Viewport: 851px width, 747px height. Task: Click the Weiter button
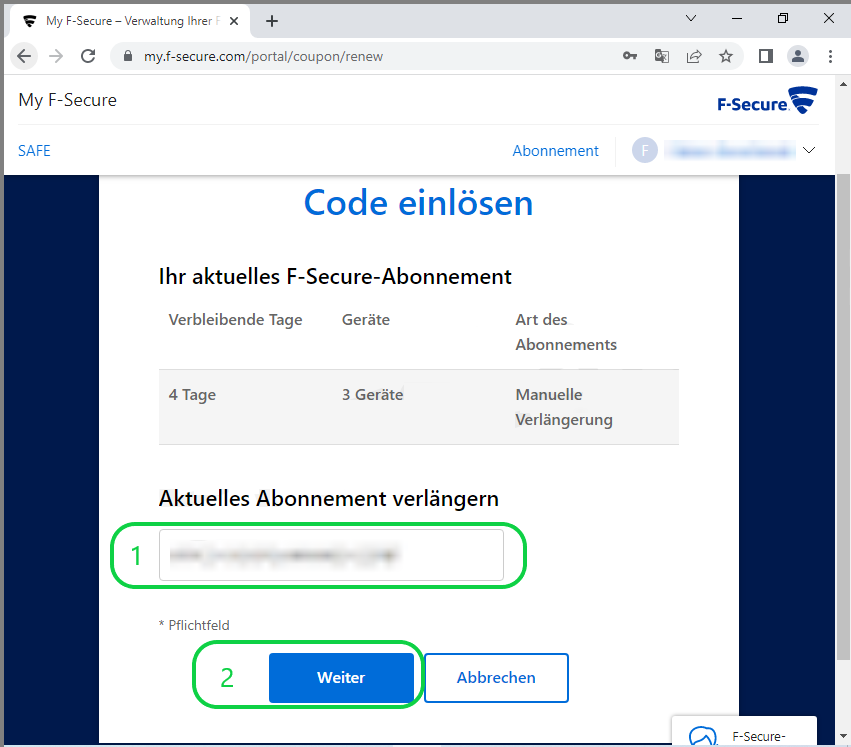[341, 678]
